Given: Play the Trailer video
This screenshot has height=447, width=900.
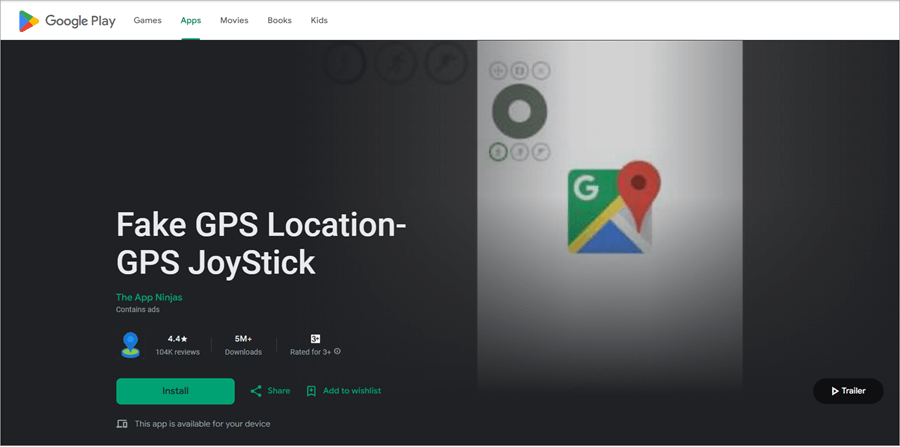Looking at the screenshot, I should 848,391.
